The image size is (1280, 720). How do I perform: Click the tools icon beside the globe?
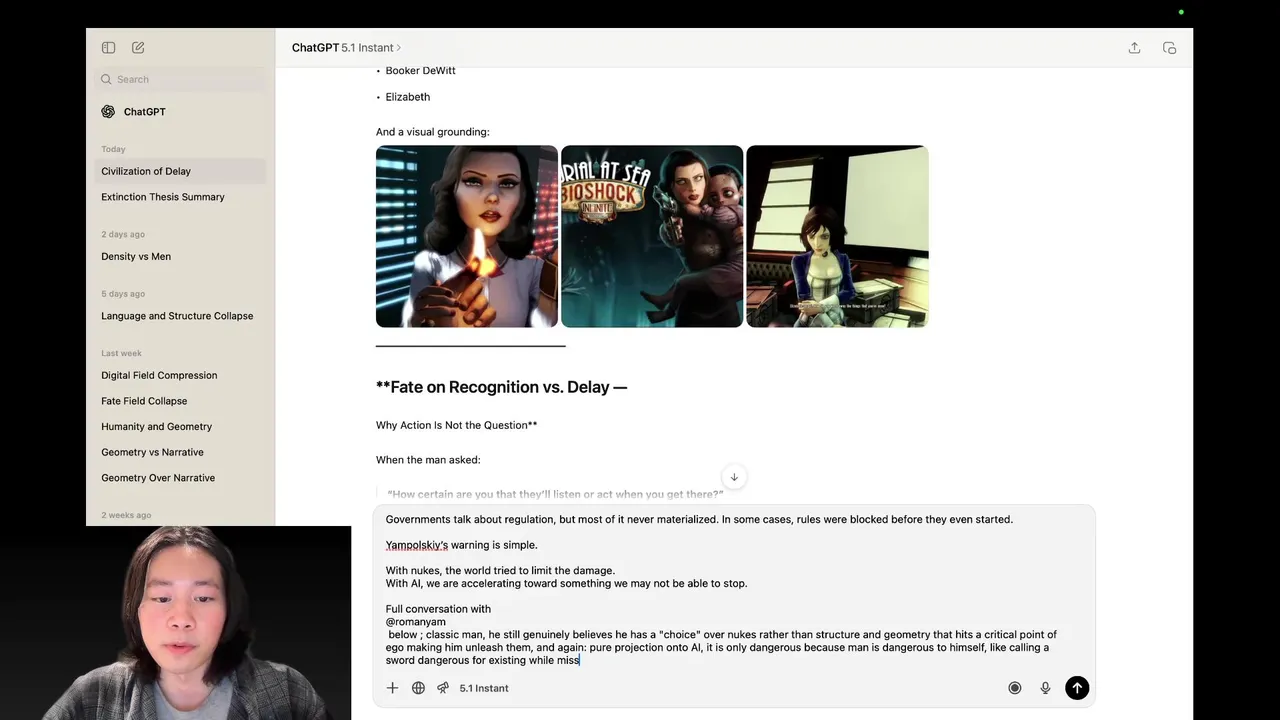coord(443,688)
